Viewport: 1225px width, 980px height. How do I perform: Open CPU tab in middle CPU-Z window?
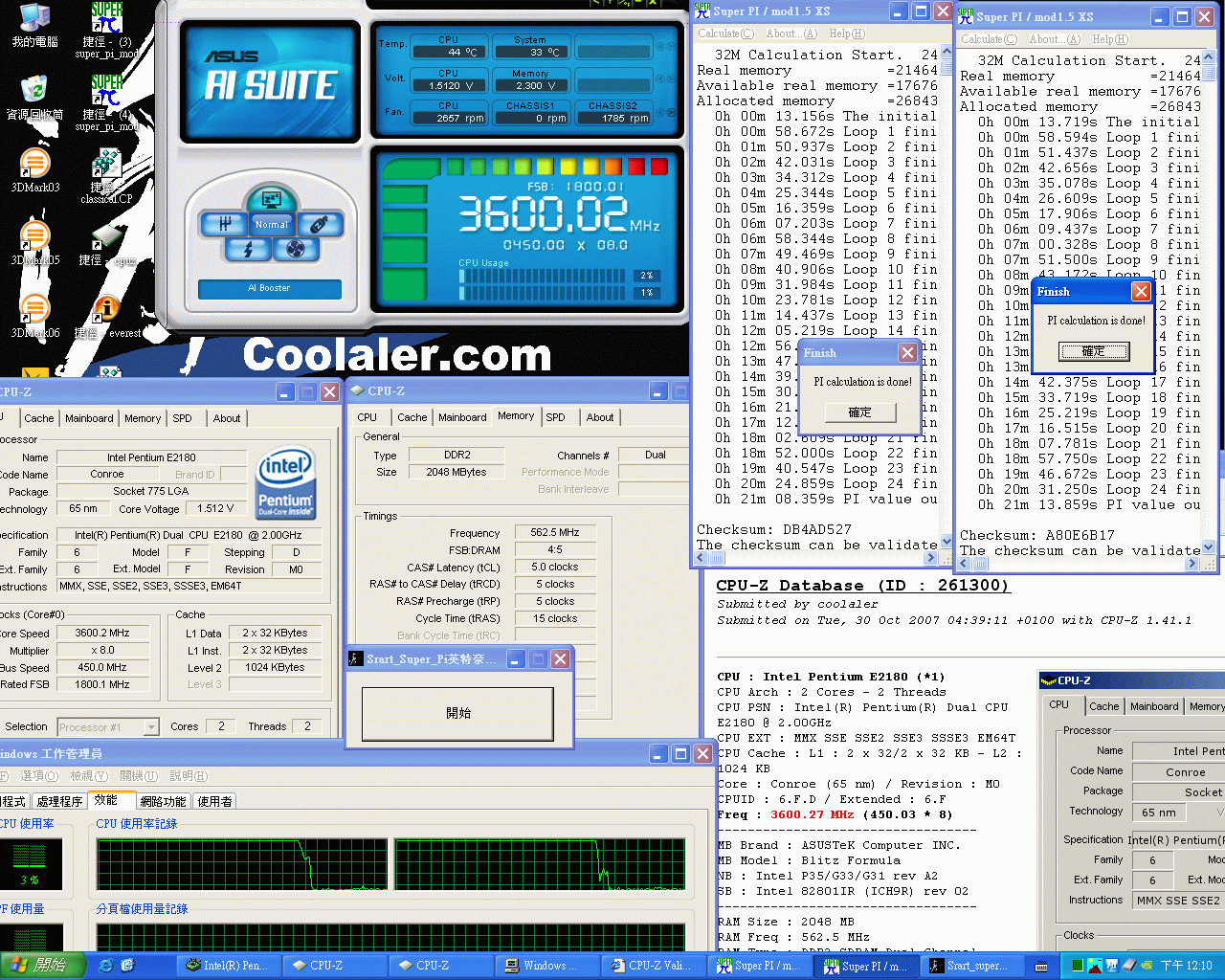tap(367, 417)
